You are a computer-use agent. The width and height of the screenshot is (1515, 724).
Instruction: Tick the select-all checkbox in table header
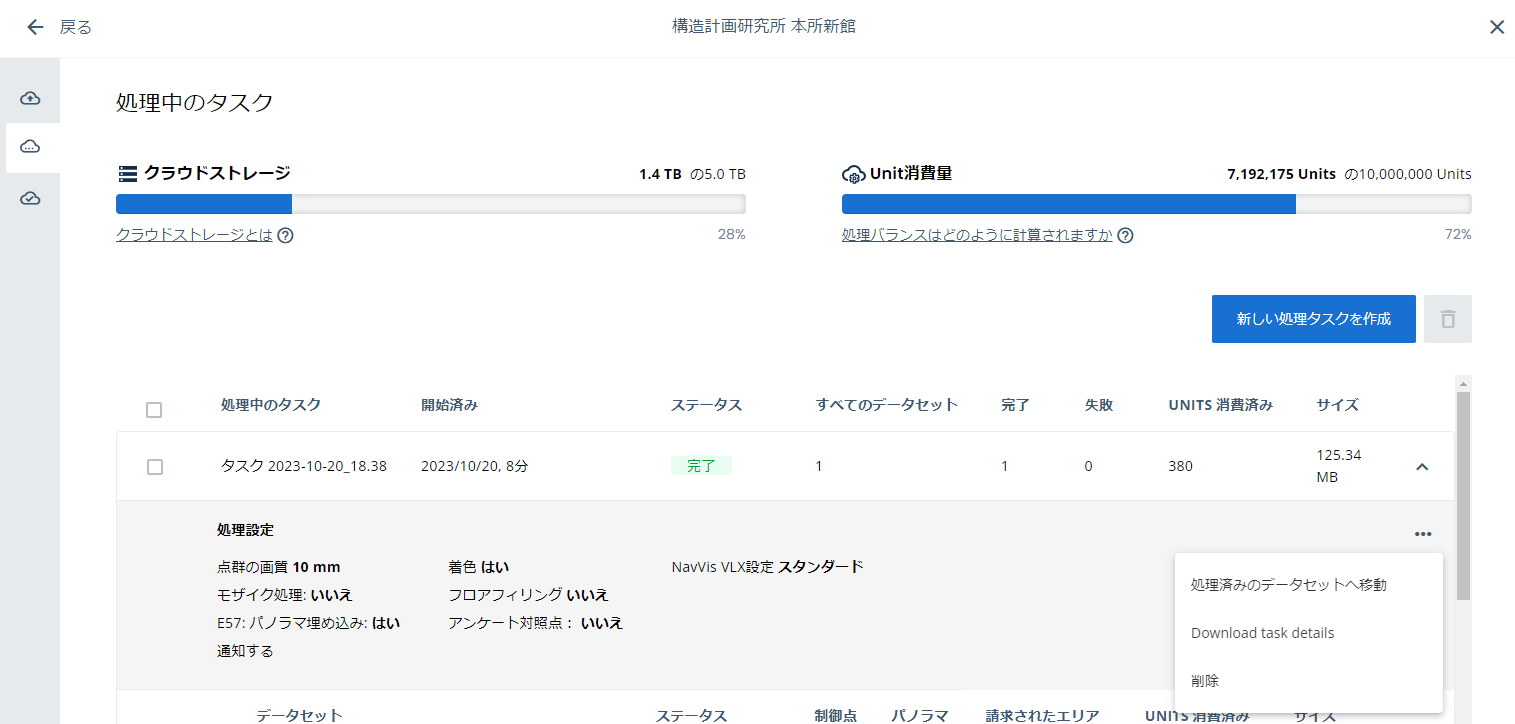154,410
